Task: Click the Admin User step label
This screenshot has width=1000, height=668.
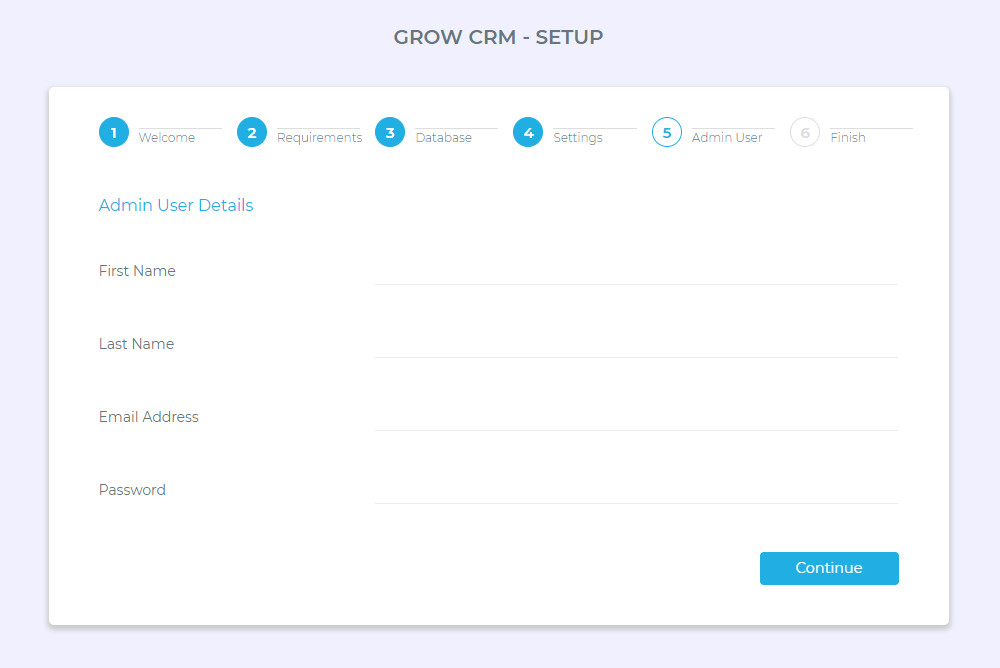Action: [x=727, y=137]
